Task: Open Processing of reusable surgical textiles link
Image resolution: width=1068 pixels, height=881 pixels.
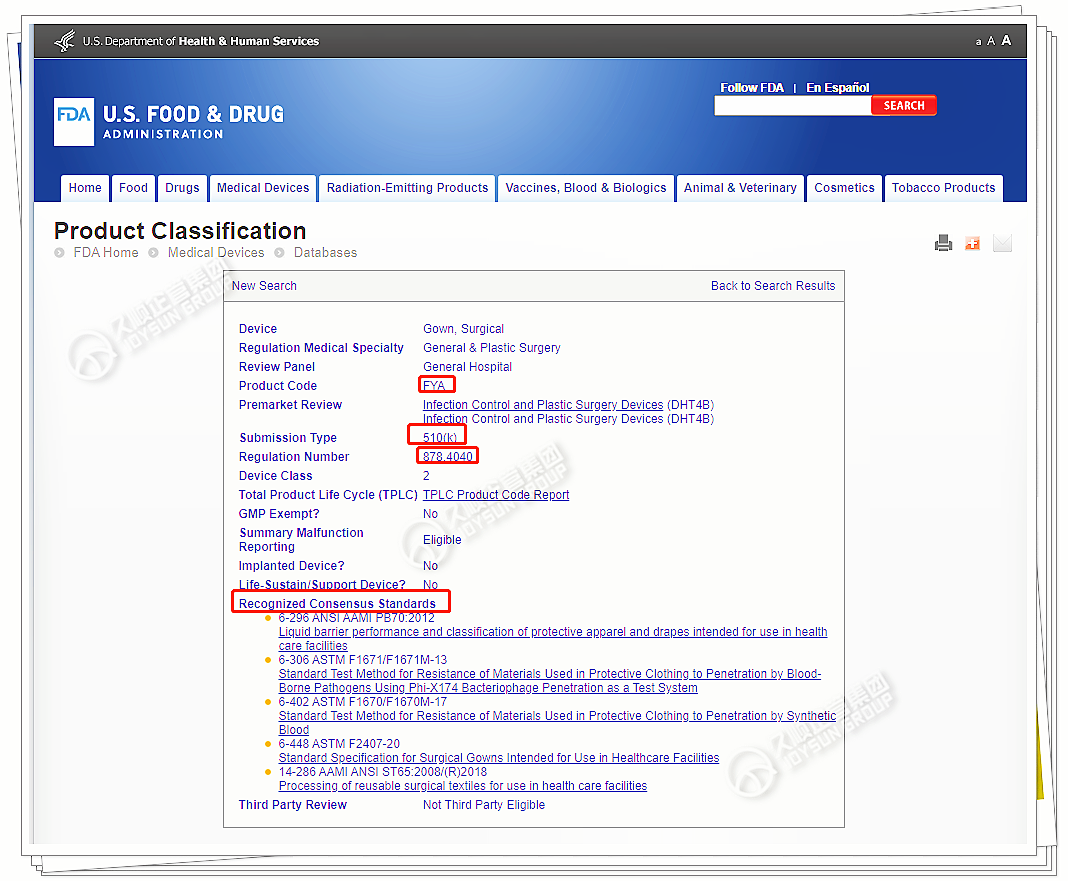Action: pyautogui.click(x=462, y=786)
